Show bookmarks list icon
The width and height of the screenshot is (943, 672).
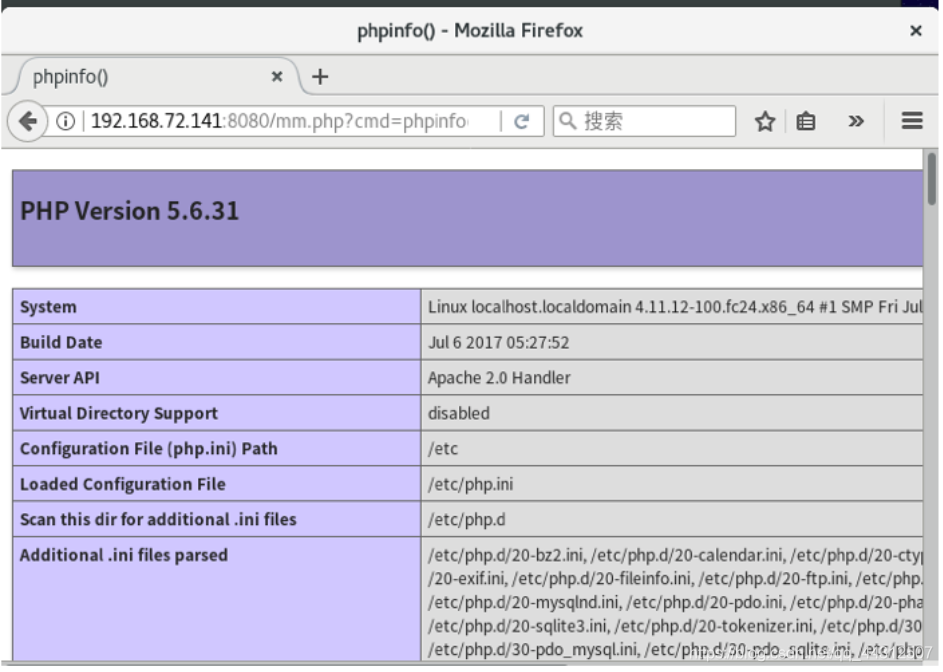pyautogui.click(x=806, y=122)
